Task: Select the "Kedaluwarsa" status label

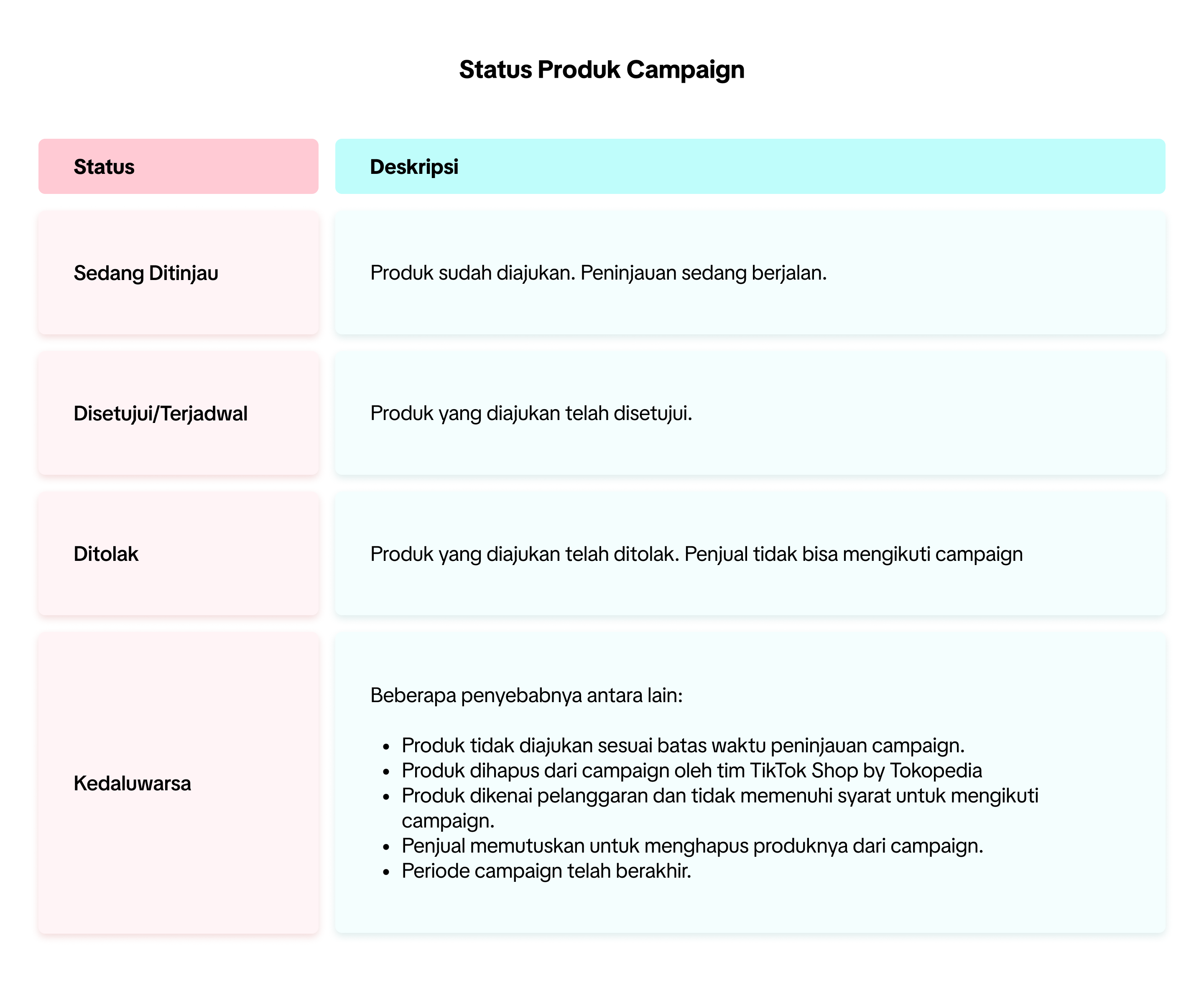Action: click(132, 784)
